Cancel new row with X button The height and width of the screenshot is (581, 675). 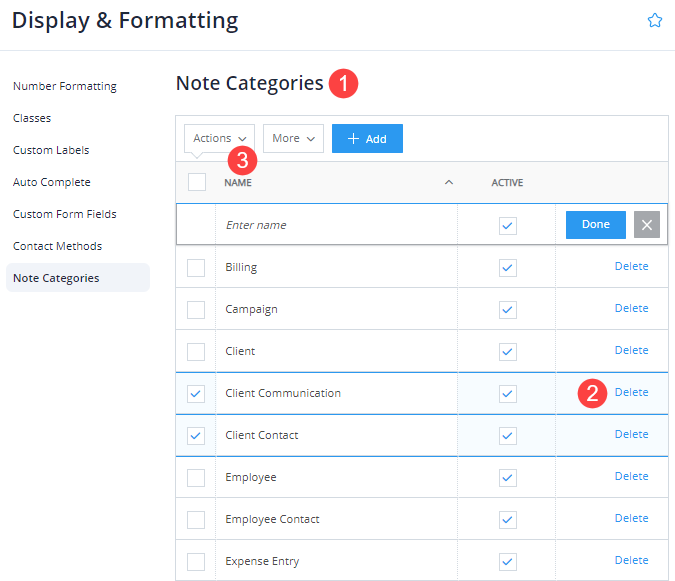647,225
